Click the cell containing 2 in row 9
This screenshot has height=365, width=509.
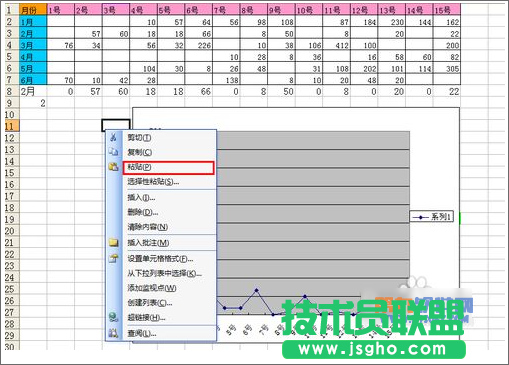pyautogui.click(x=33, y=103)
